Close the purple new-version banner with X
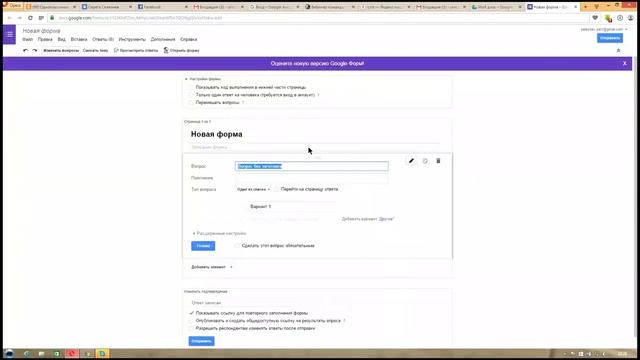 624,63
